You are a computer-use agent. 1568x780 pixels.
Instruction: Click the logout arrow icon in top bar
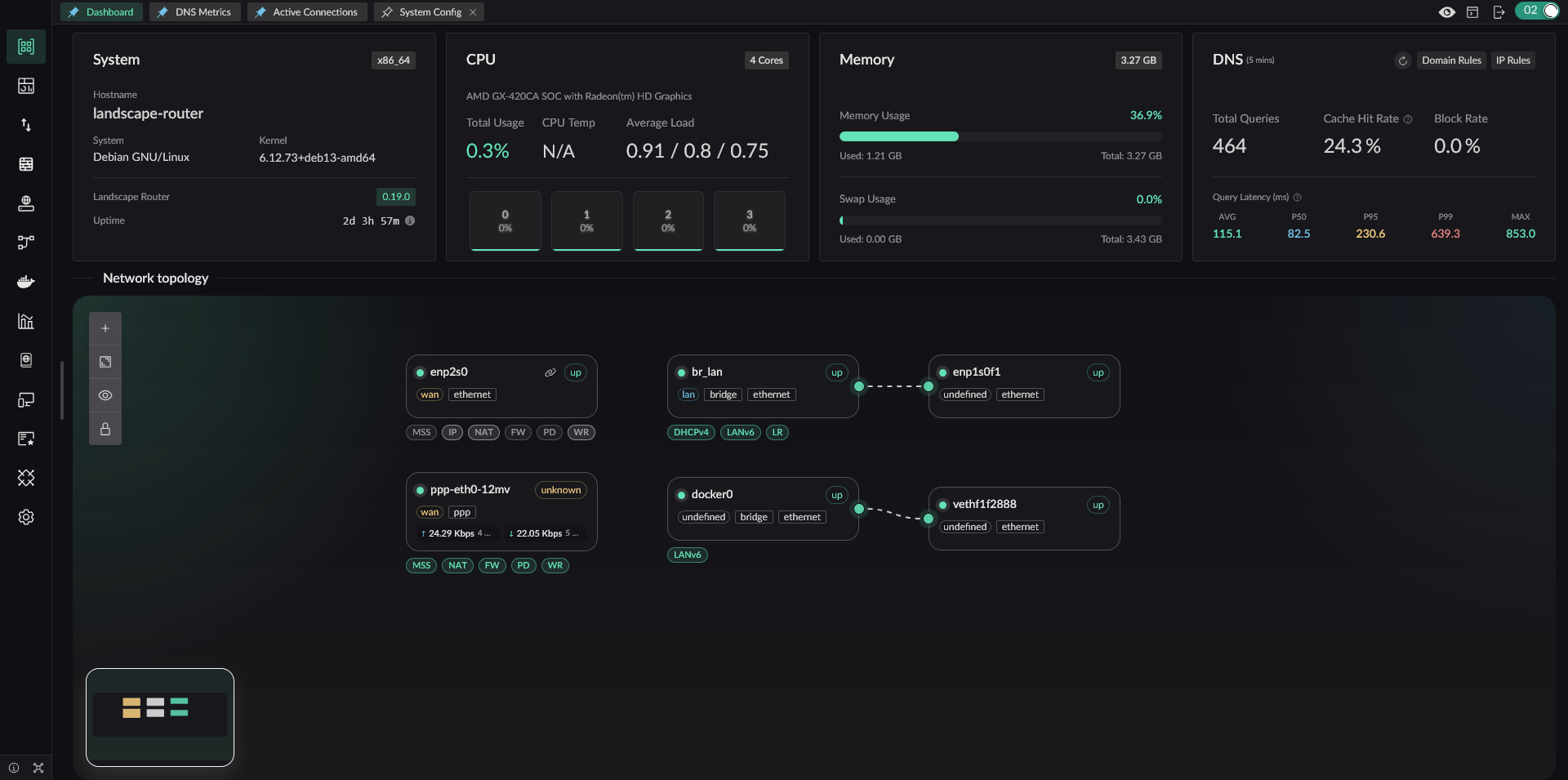click(1499, 12)
